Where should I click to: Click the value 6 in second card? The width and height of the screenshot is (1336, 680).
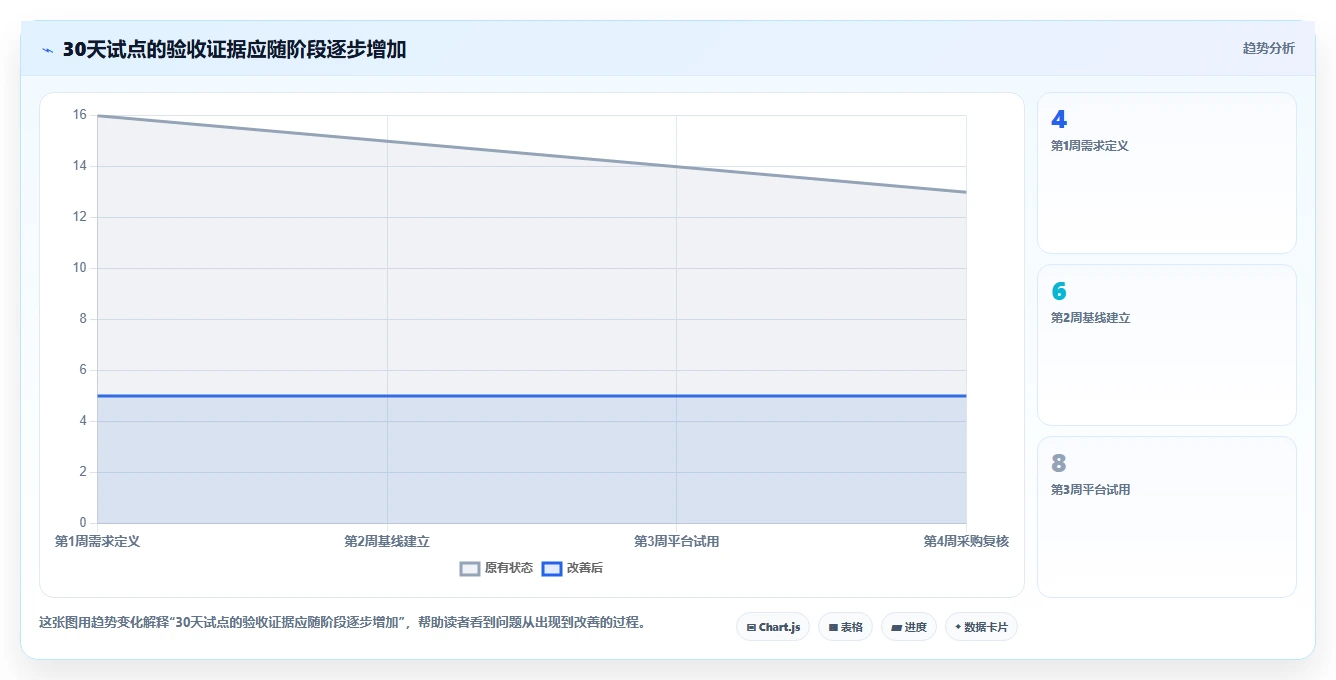1059,292
